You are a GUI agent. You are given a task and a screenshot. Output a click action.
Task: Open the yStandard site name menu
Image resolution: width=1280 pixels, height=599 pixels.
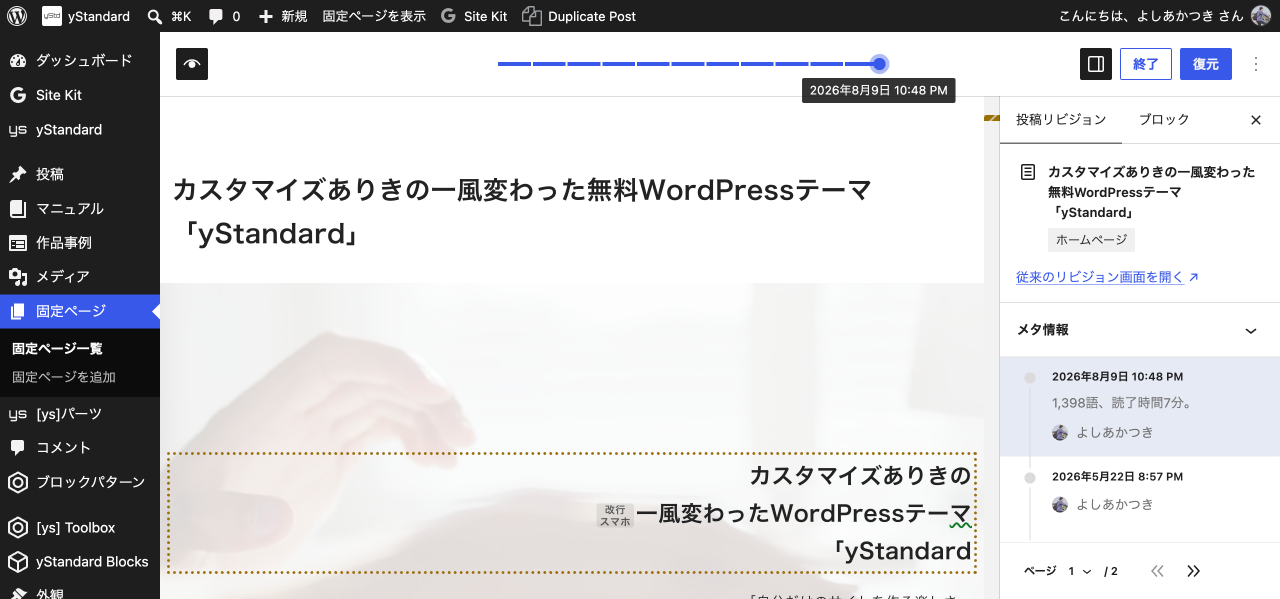[x=87, y=16]
